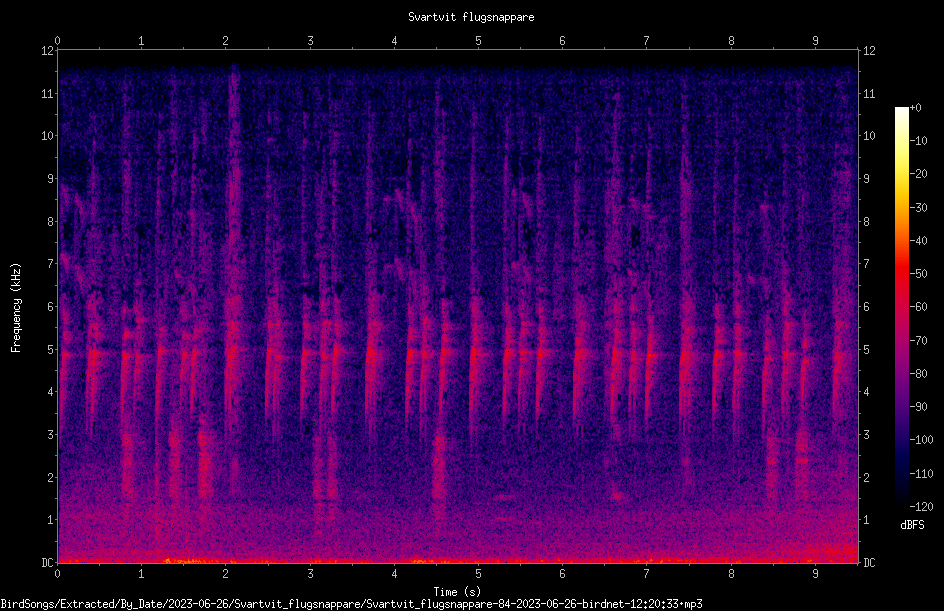Click the "-120" color scale label
Image resolution: width=944 pixels, height=611 pixels.
pyautogui.click(x=921, y=507)
